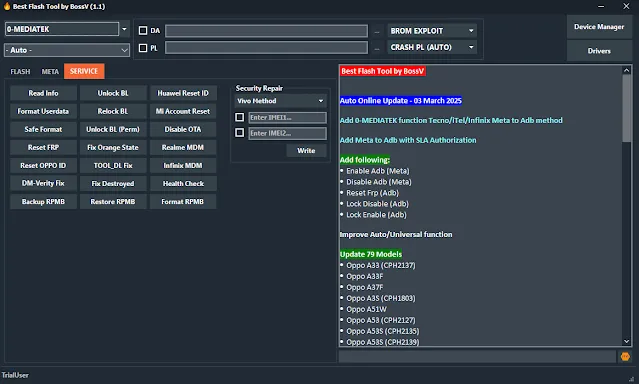Switch to the FLASH tab

(20, 71)
